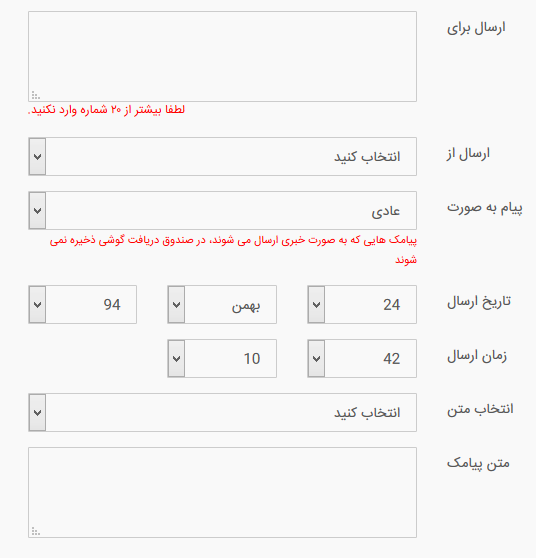Click arrow of the 10 time selector
Image resolution: width=536 pixels, height=558 pixels.
click(177, 359)
